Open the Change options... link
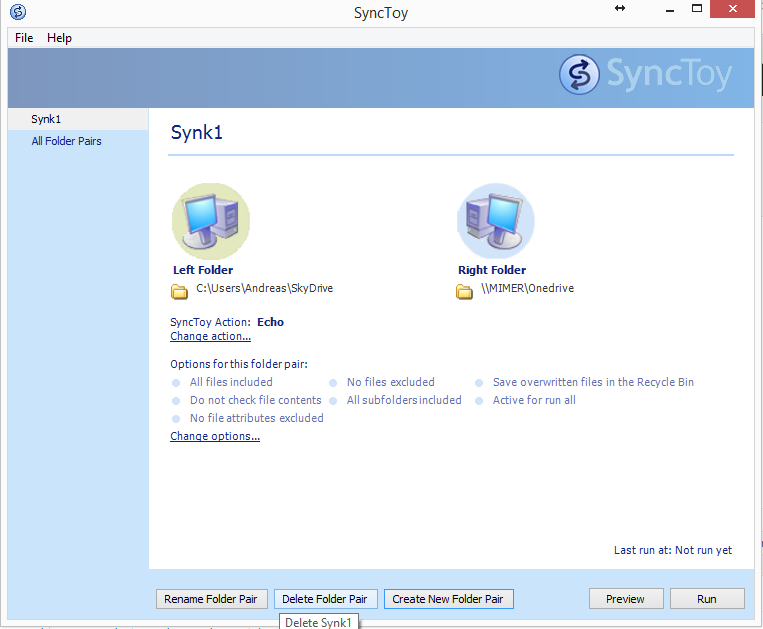The image size is (763, 629). pos(215,436)
